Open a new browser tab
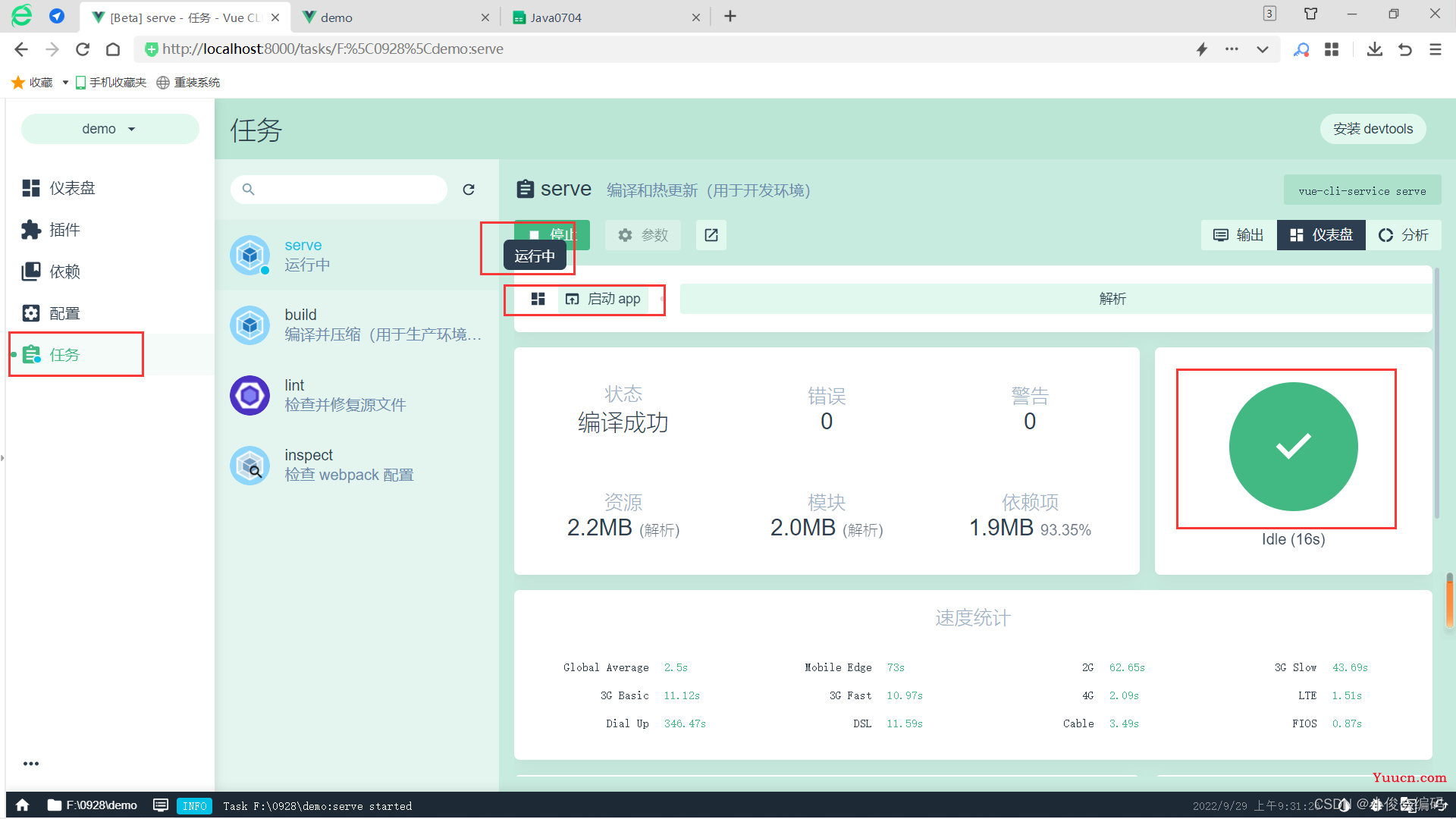Viewport: 1456px width, 819px height. 730,17
